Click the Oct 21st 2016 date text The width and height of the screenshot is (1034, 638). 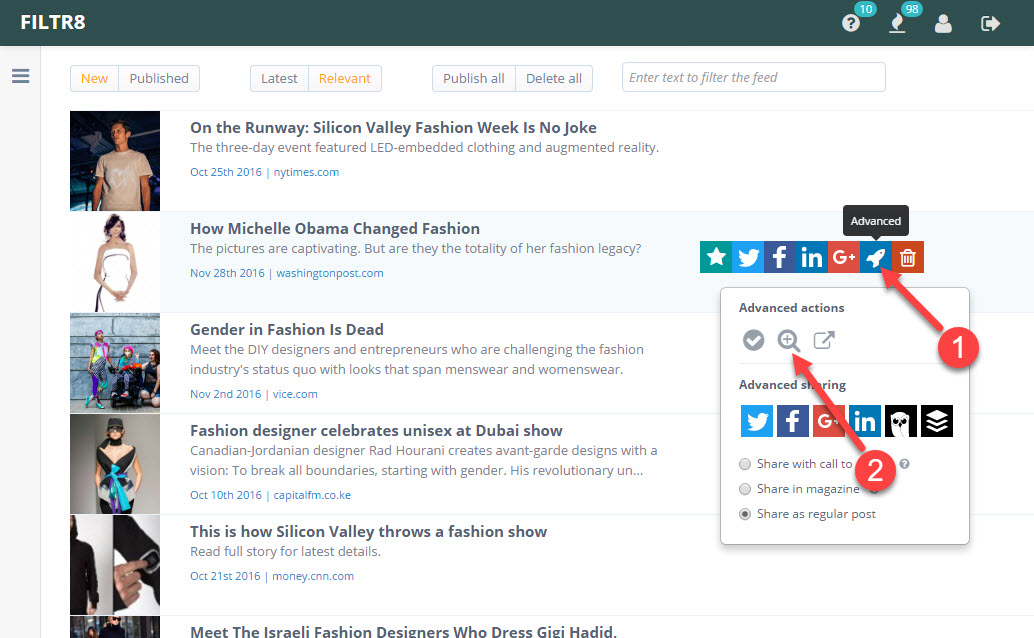coord(225,576)
